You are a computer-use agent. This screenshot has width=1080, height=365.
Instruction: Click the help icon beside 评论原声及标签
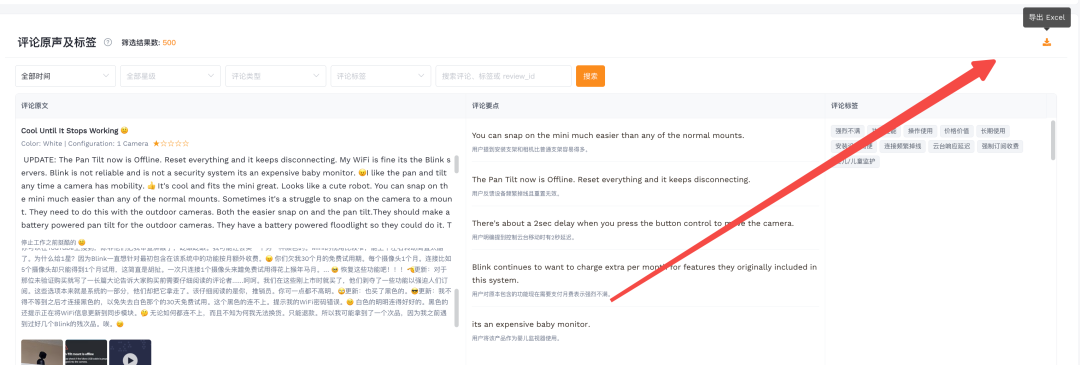tap(107, 43)
